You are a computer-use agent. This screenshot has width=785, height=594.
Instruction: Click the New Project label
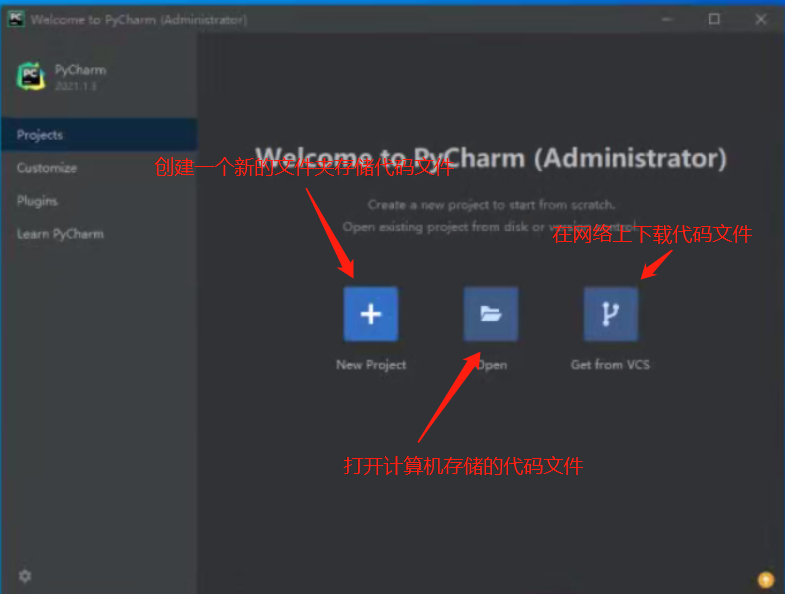(x=371, y=365)
